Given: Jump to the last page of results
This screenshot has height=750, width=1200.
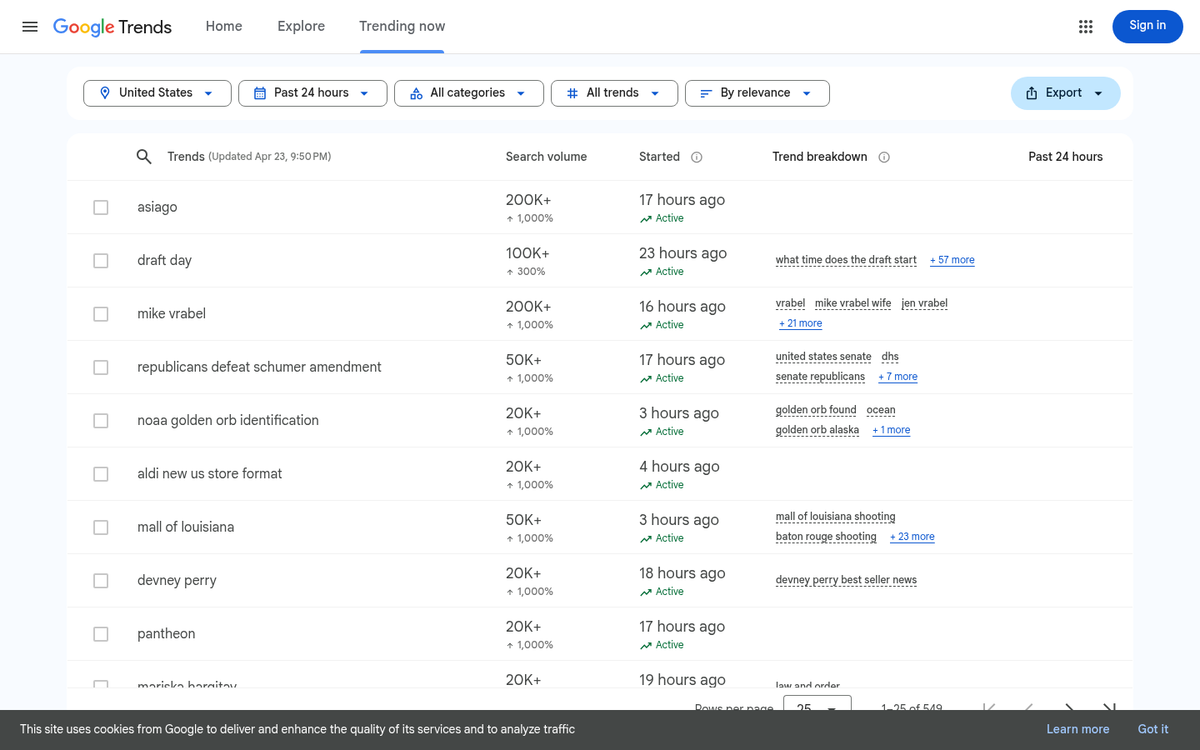Looking at the screenshot, I should click(x=1109, y=707).
